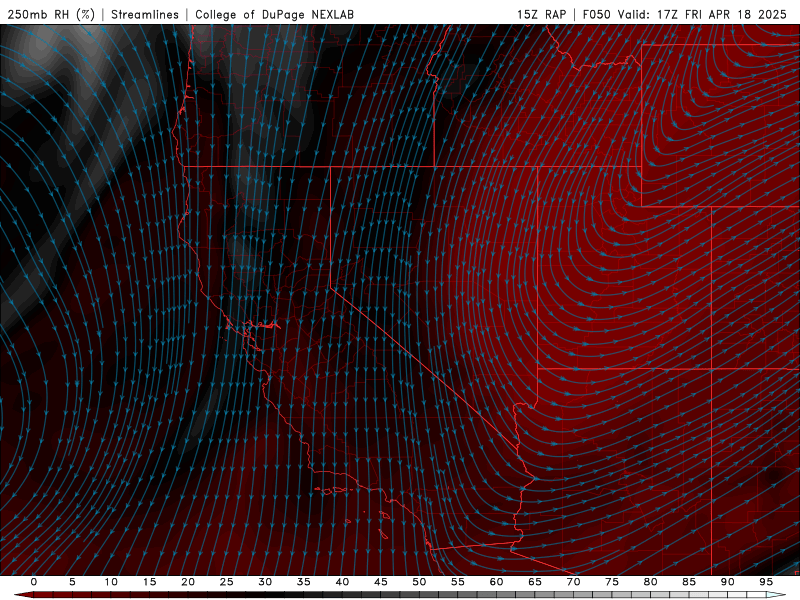
Task: Click the "15" color scale label
Action: (x=149, y=582)
